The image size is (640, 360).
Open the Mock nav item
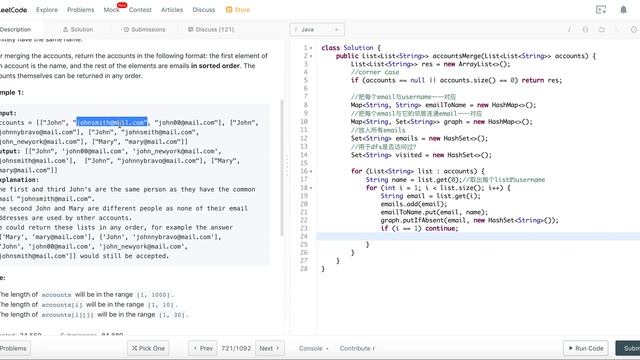coord(111,10)
